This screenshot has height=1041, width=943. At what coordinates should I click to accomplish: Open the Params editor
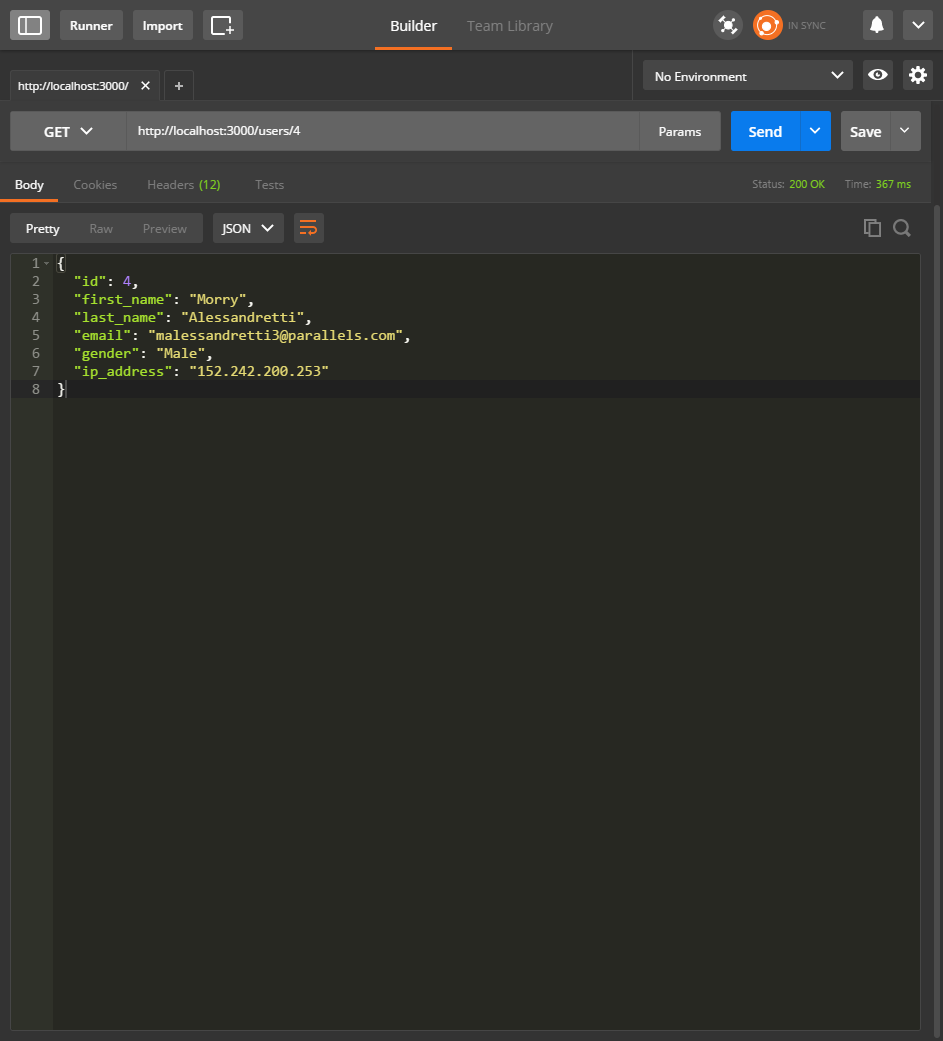680,131
